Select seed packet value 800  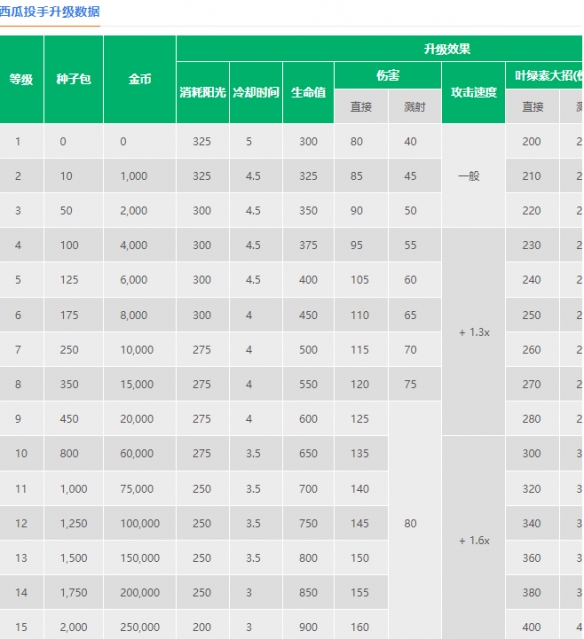73,454
